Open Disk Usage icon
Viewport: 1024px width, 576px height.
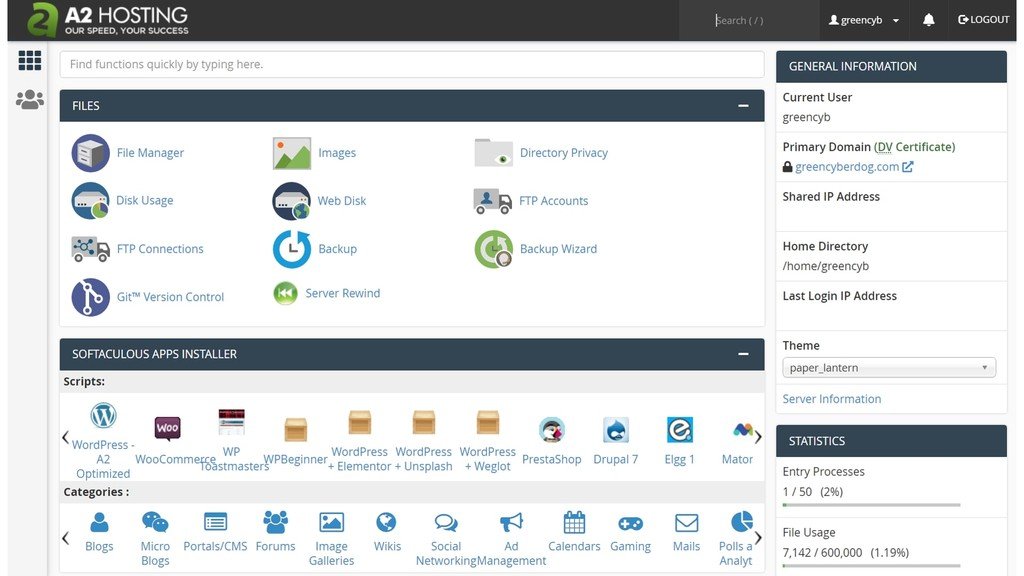(90, 200)
